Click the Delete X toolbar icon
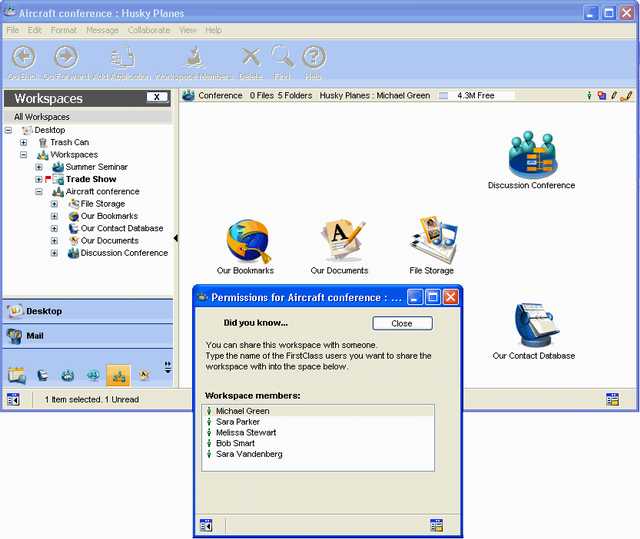Screen dimensions: 640x539 251,58
